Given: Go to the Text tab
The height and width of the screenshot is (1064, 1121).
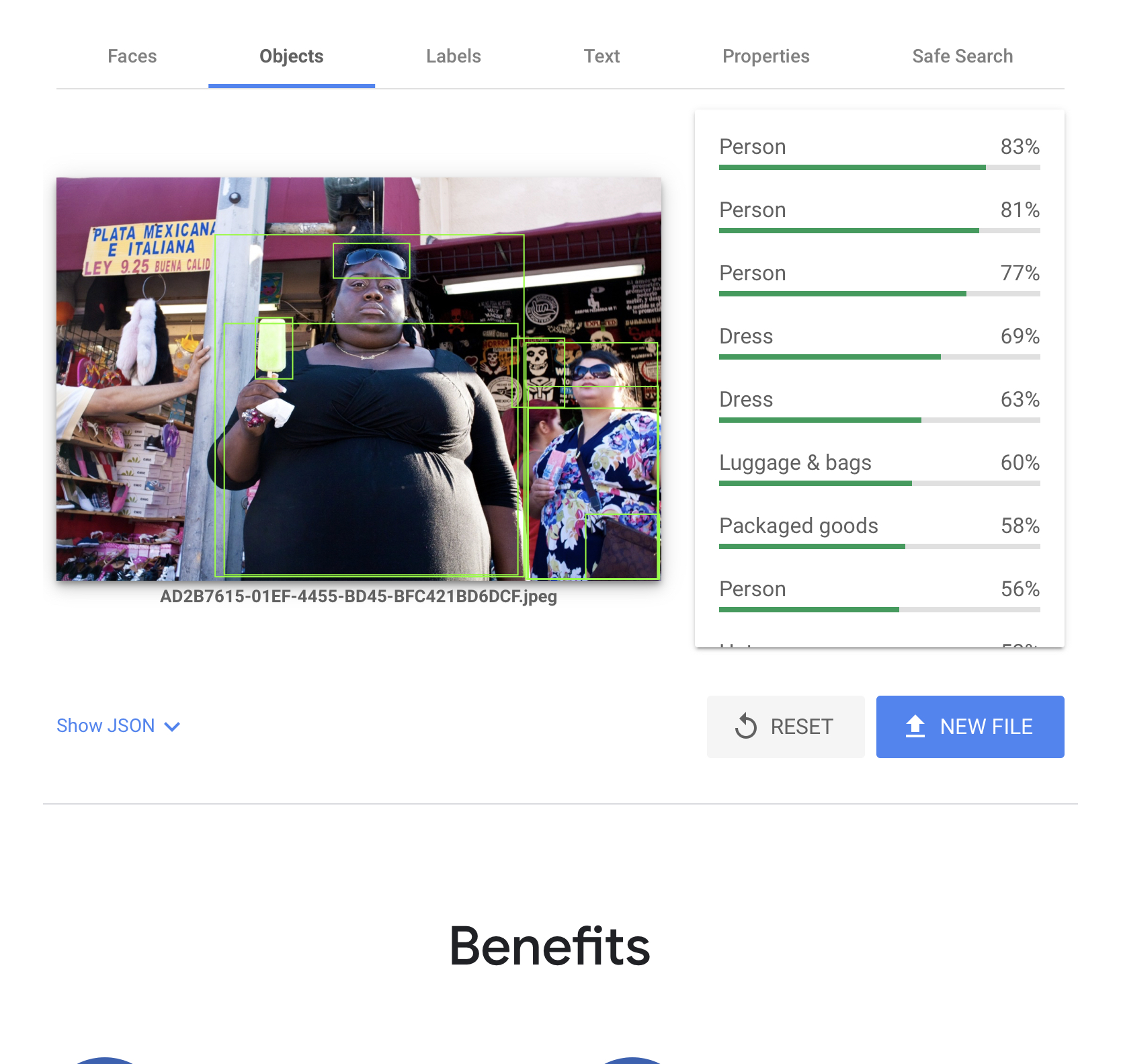Looking at the screenshot, I should pos(601,56).
